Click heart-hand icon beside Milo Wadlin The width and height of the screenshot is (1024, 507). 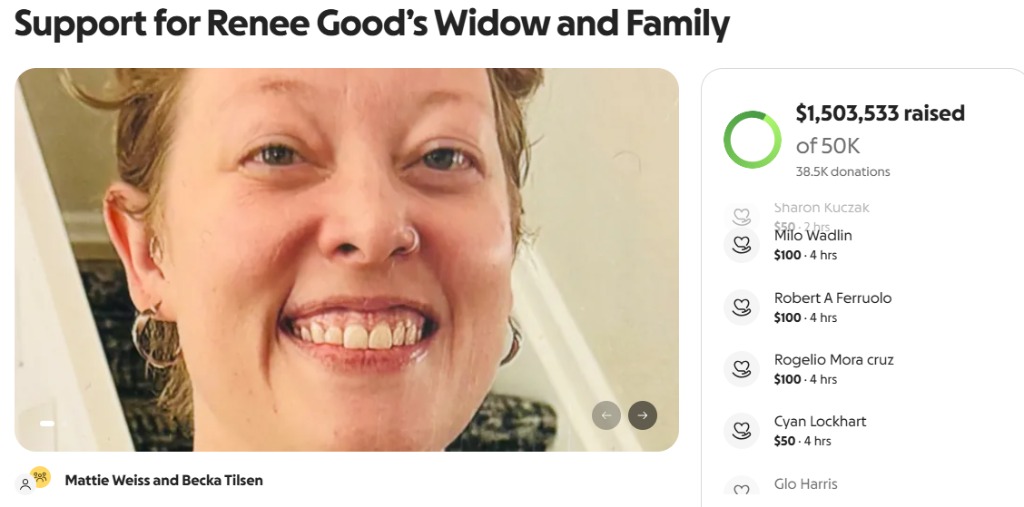[742, 244]
